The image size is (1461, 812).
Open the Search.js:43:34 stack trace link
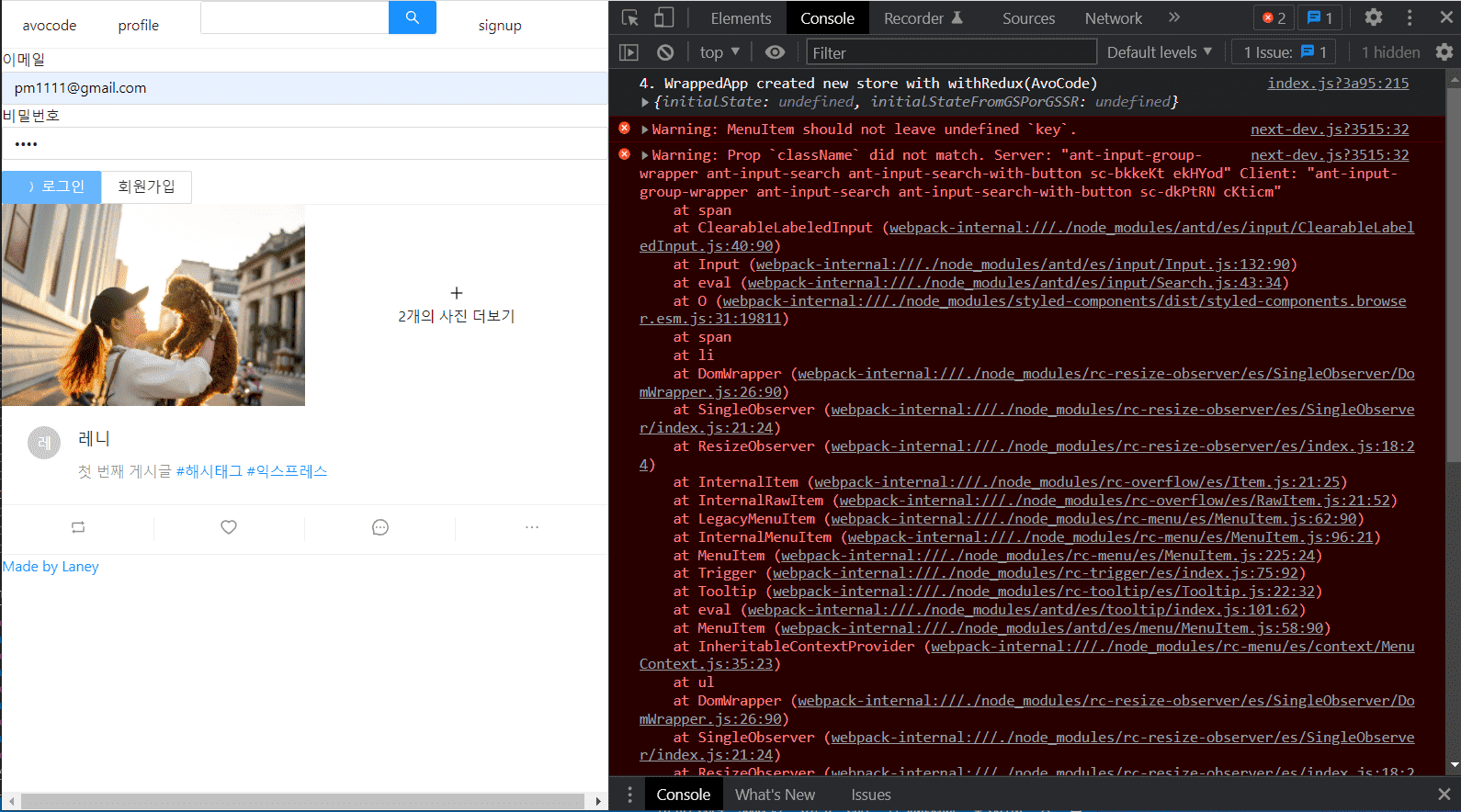pos(1015,283)
